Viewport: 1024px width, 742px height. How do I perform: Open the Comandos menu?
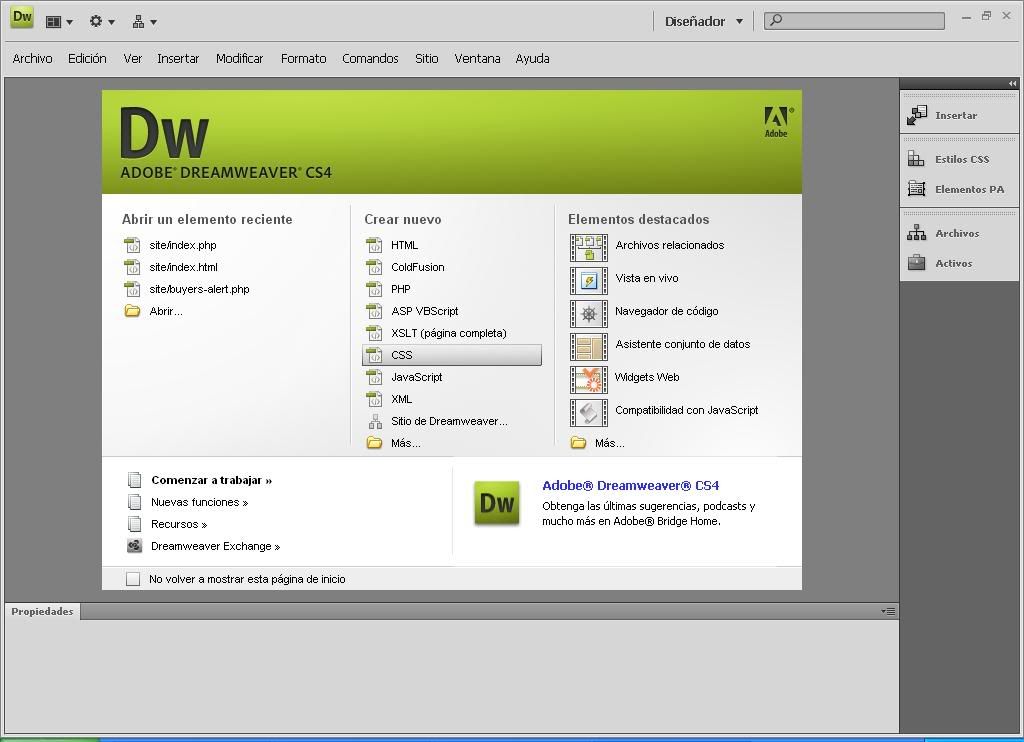[x=370, y=59]
